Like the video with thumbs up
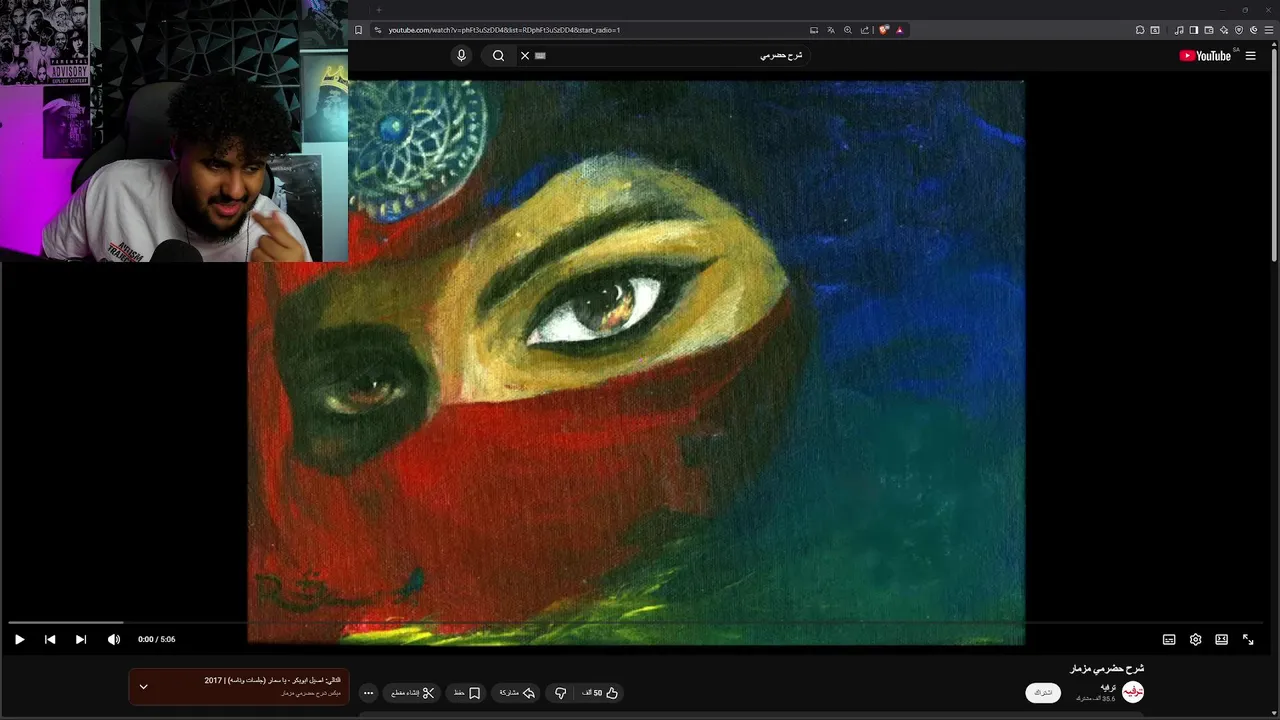 601,693
